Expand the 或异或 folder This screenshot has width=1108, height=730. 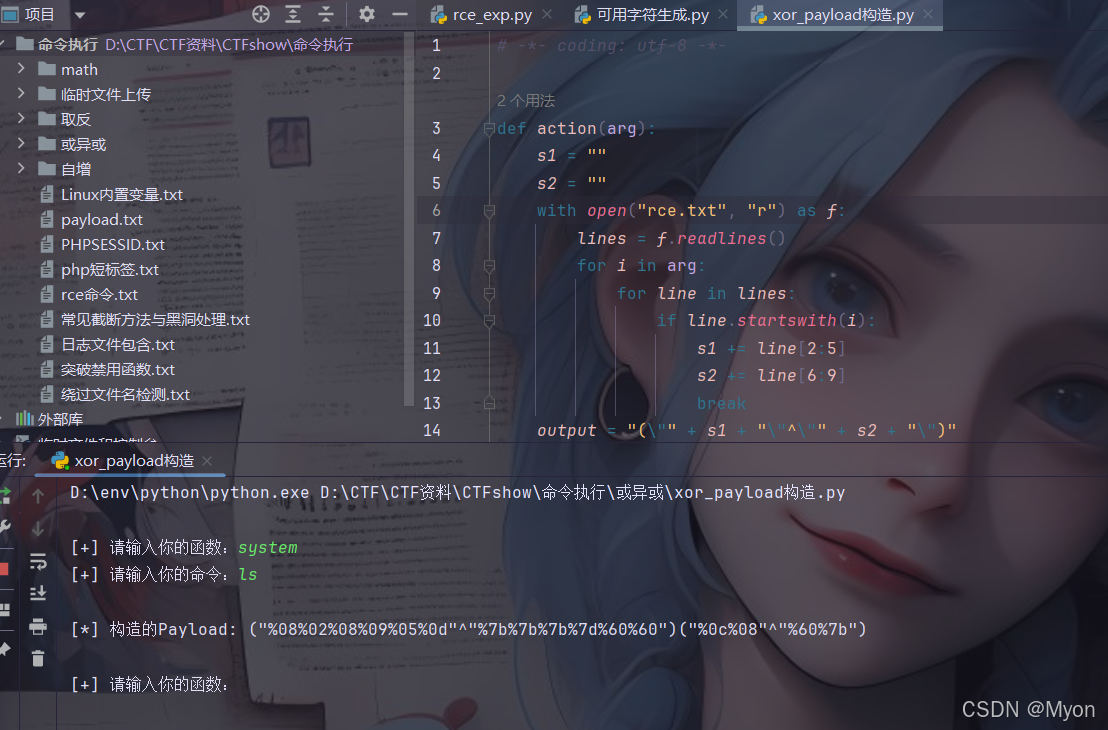tap(21, 143)
